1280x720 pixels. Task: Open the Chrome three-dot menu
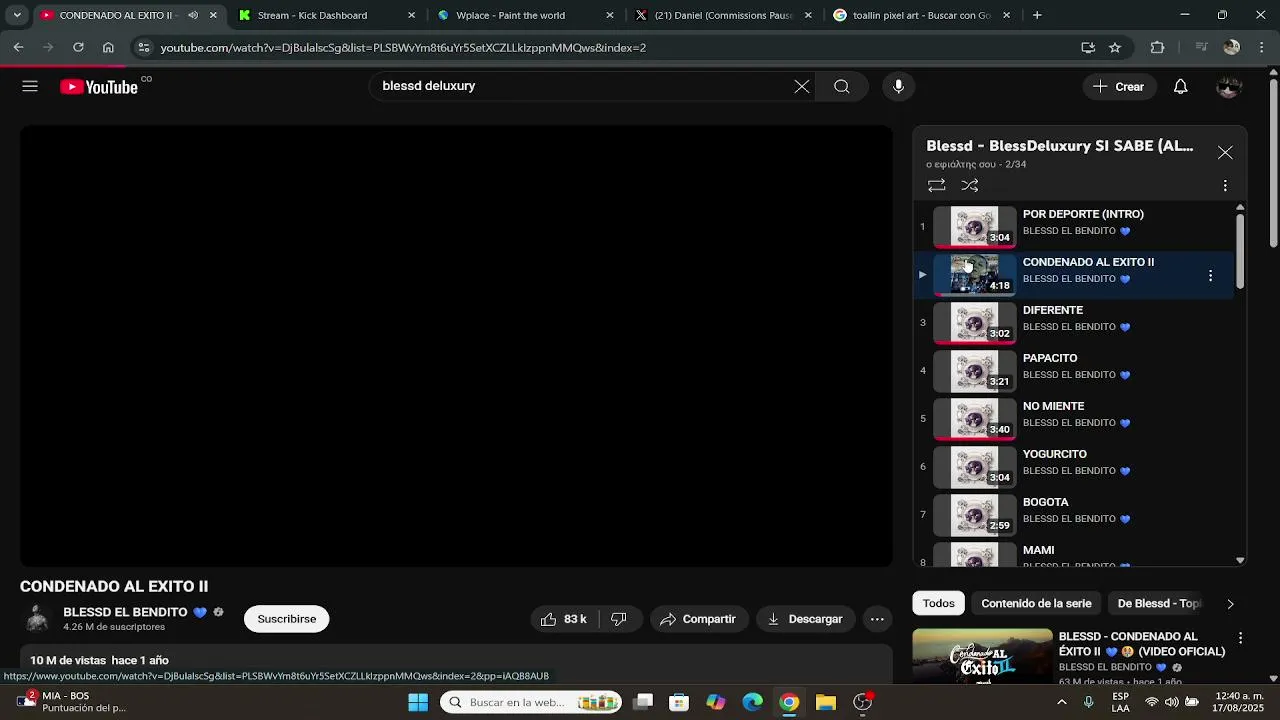1261,47
